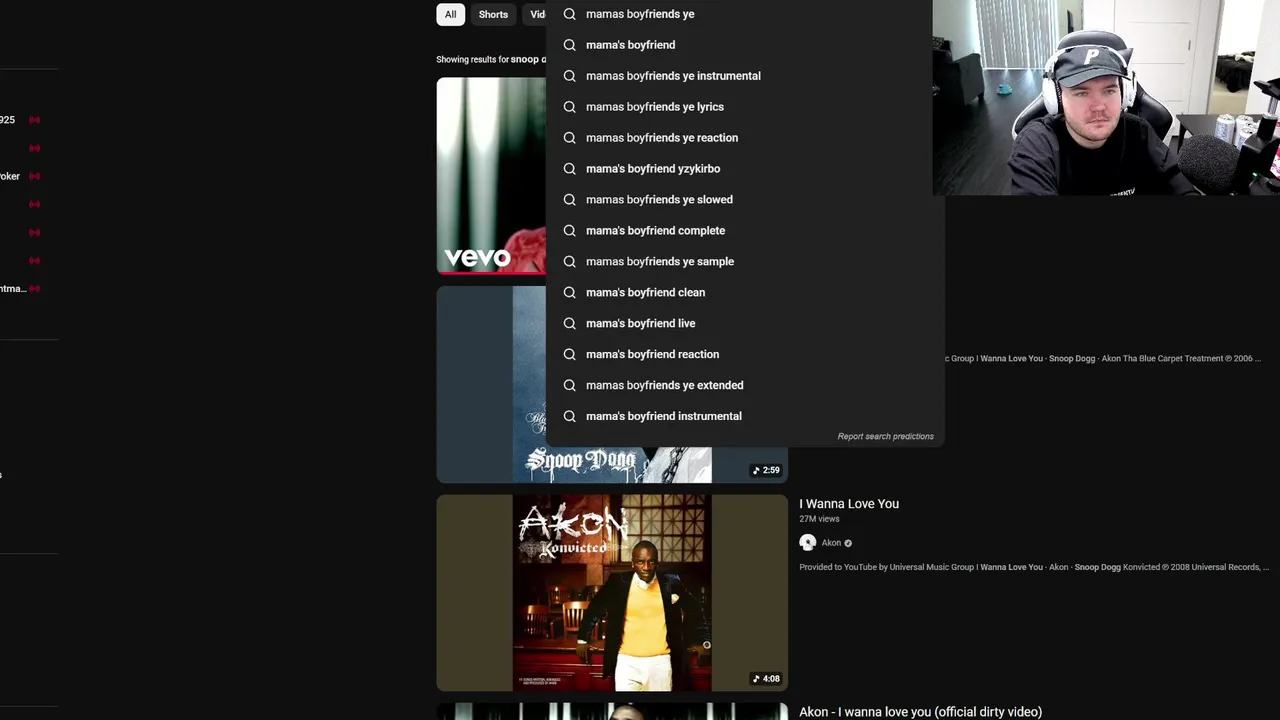Click the live indicator next to "925"
Image resolution: width=1280 pixels, height=720 pixels.
pos(34,120)
